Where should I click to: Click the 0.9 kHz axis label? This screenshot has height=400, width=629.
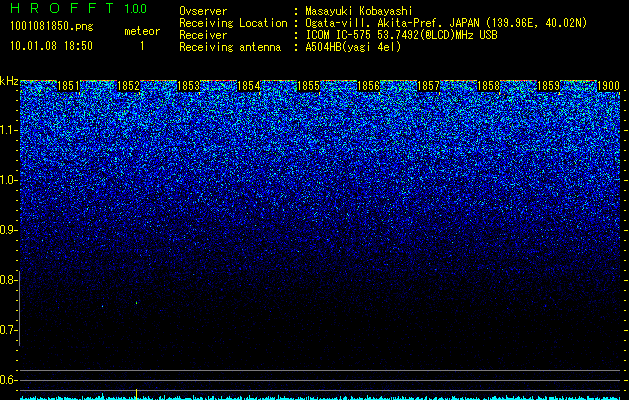pos(9,230)
